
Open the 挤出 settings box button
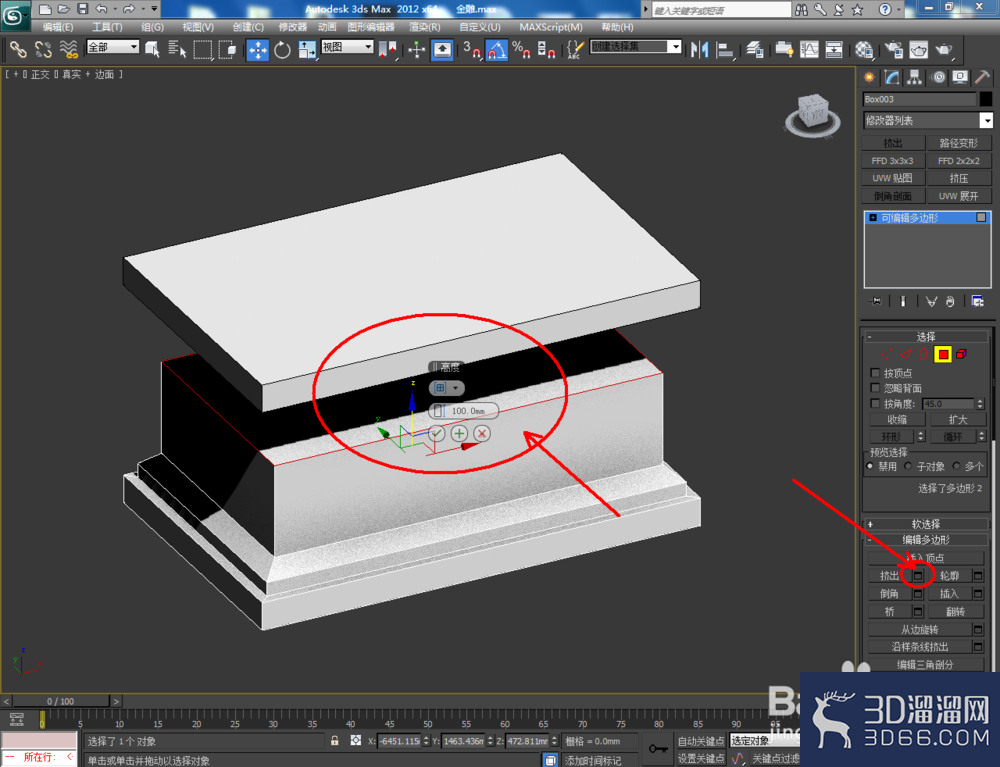[x=918, y=576]
